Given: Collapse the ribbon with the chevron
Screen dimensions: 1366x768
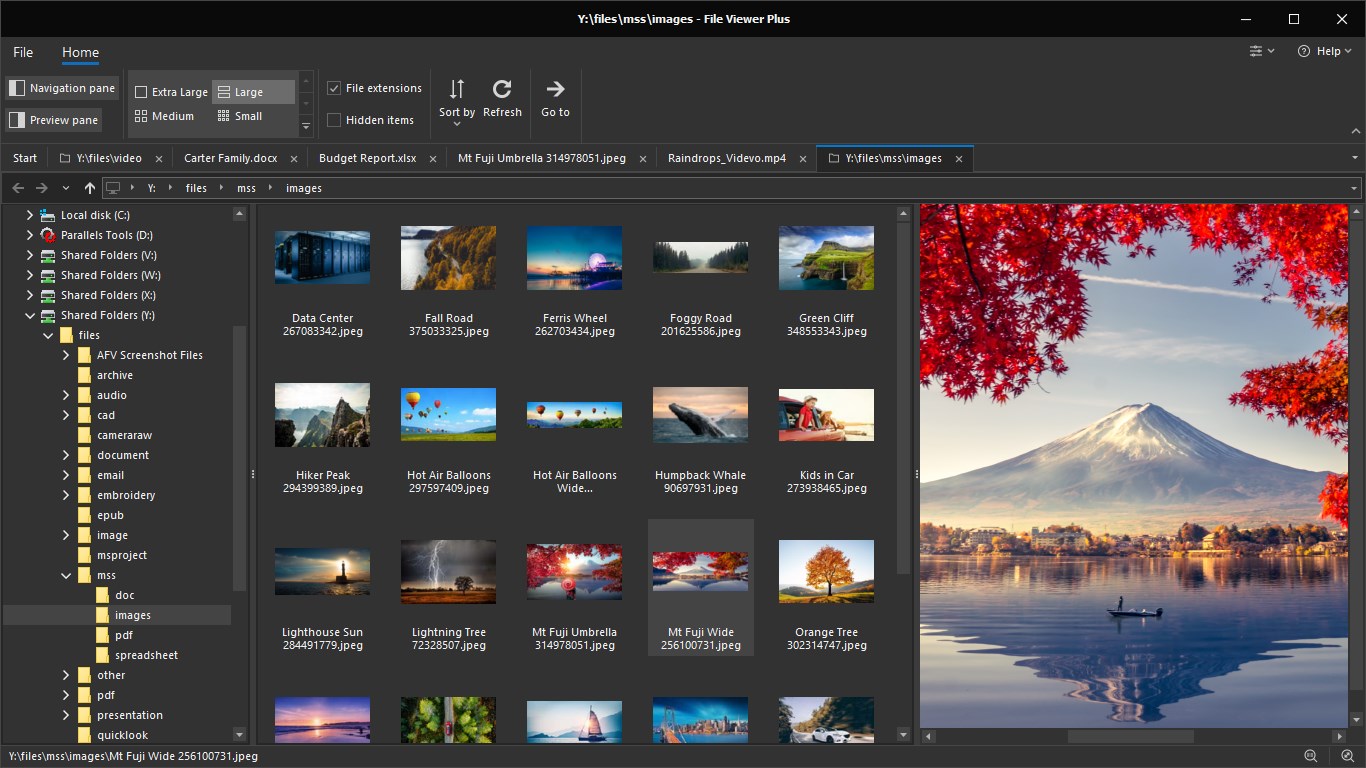Looking at the screenshot, I should point(1356,131).
